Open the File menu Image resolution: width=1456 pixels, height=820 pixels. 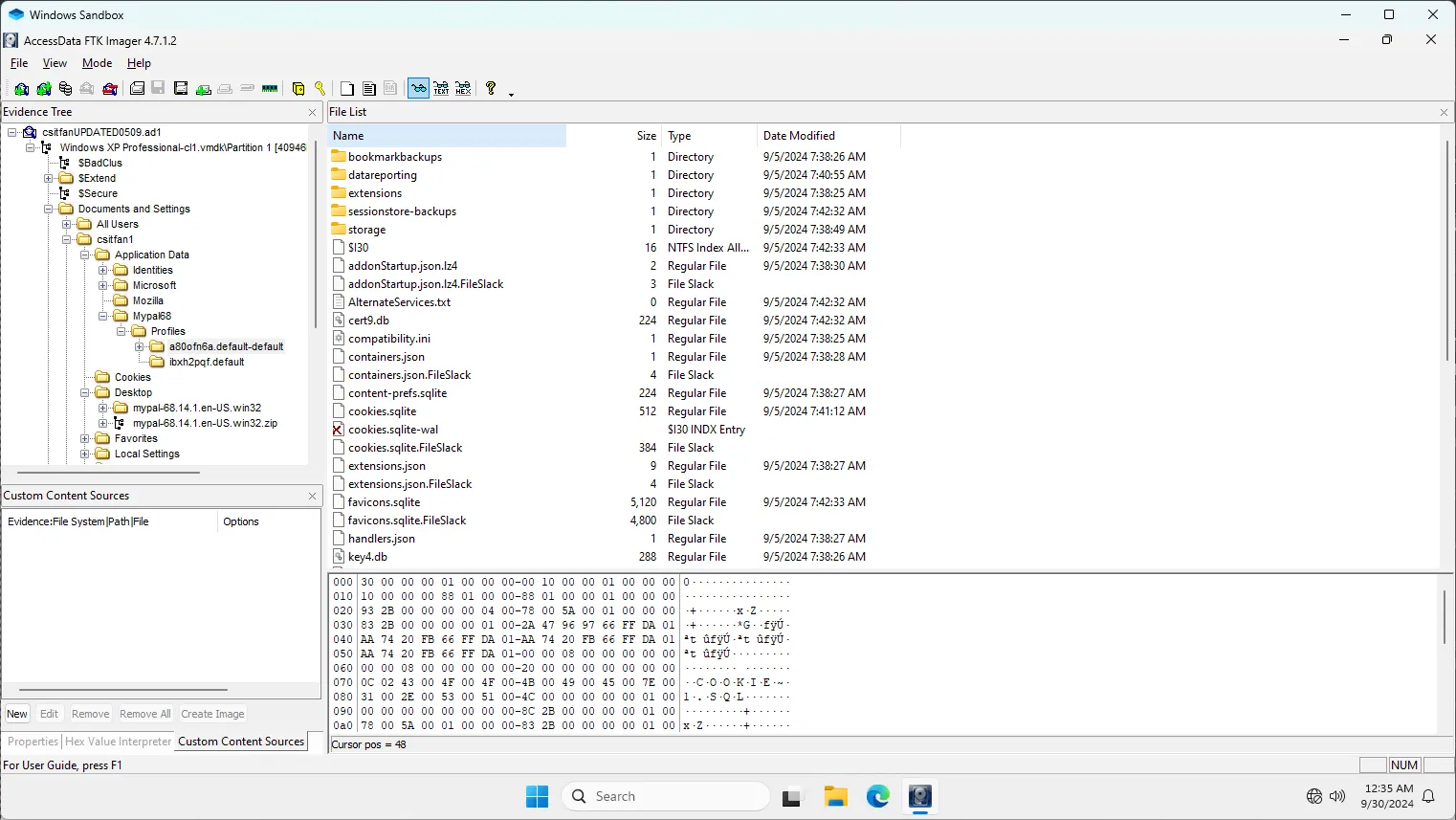coord(19,63)
